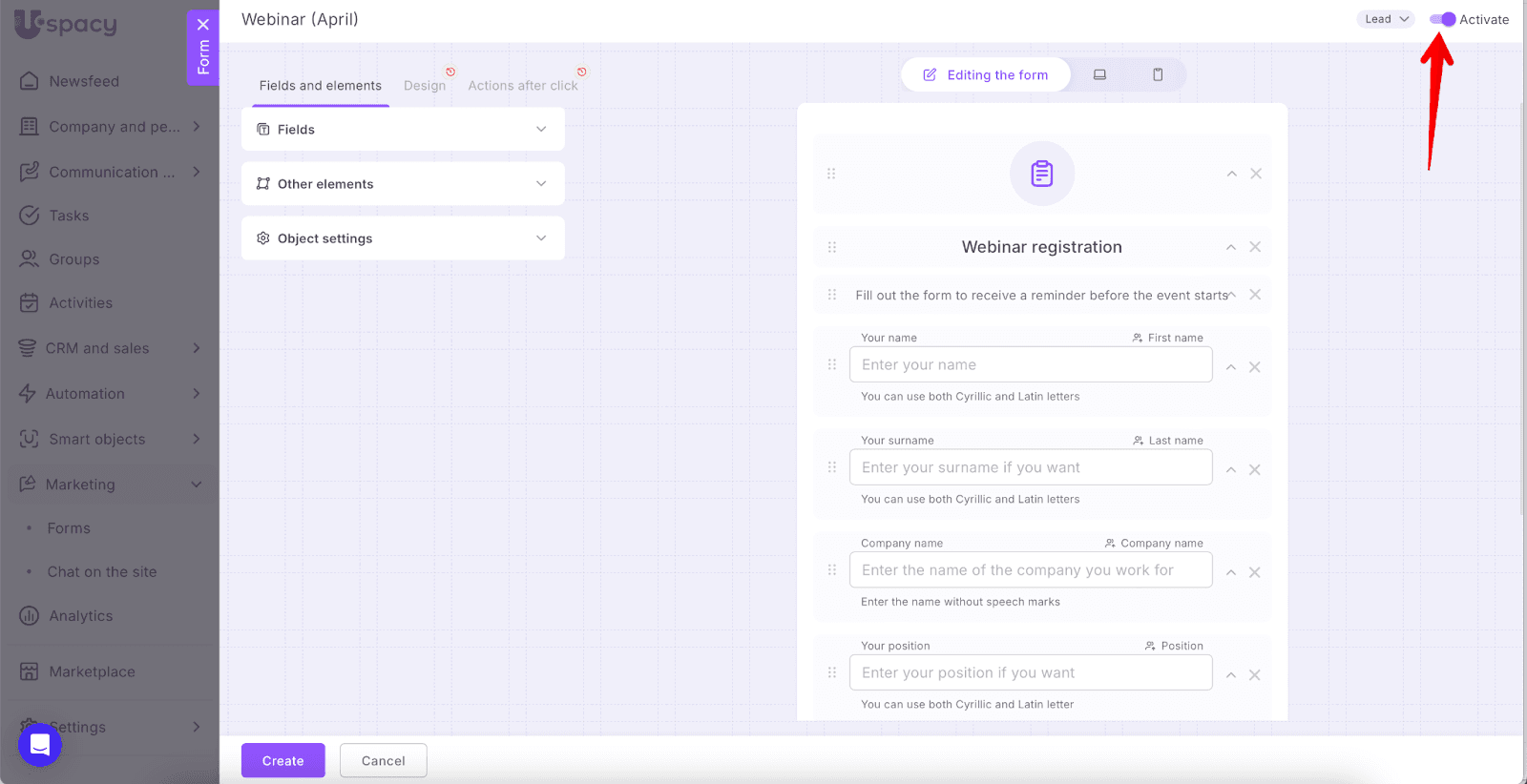
Task: Delete the form description text block
Action: point(1255,295)
